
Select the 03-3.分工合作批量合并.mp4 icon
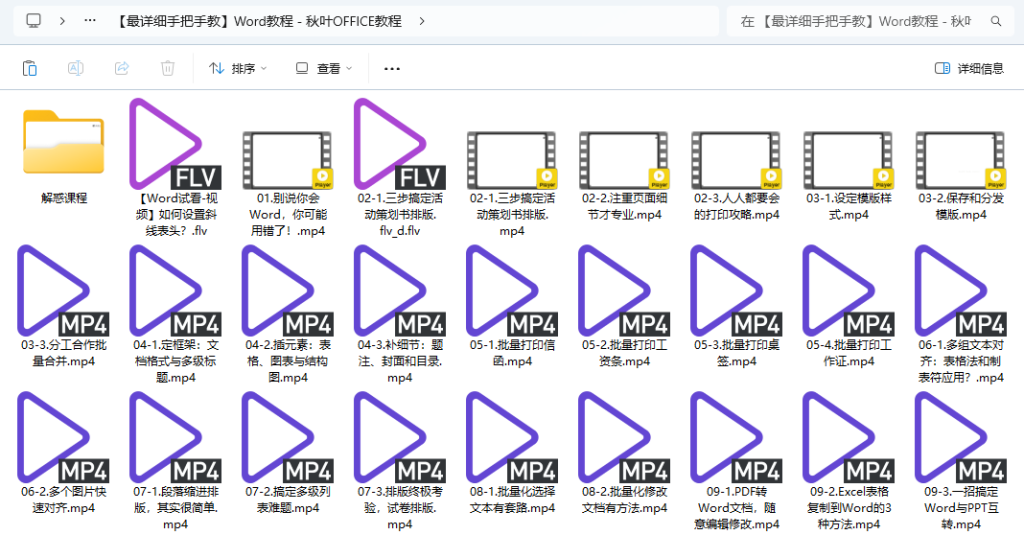coord(63,291)
